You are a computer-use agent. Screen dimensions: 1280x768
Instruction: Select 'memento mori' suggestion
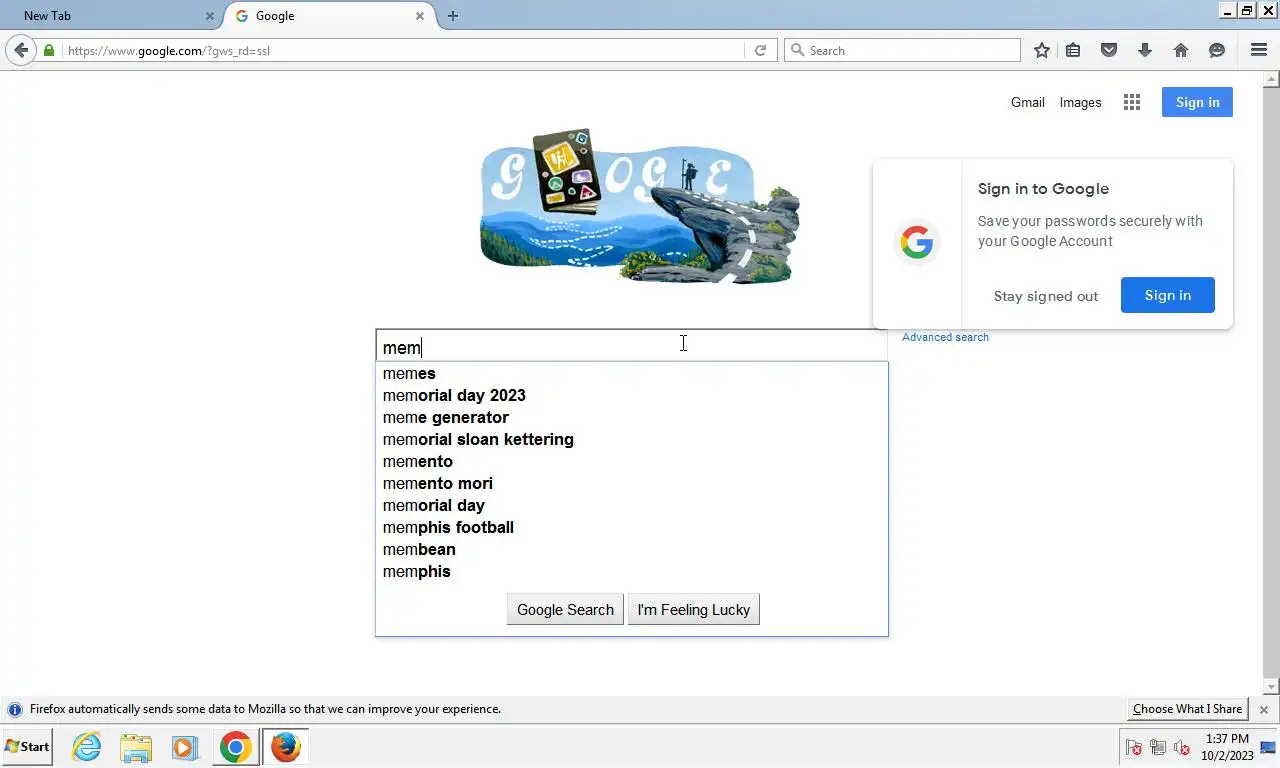point(631,483)
